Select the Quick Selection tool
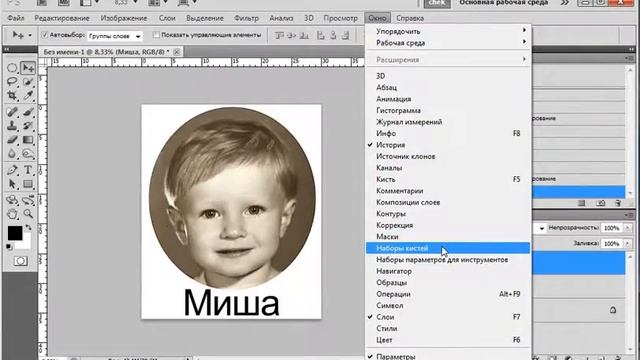The width and height of the screenshot is (640, 360). [28, 82]
